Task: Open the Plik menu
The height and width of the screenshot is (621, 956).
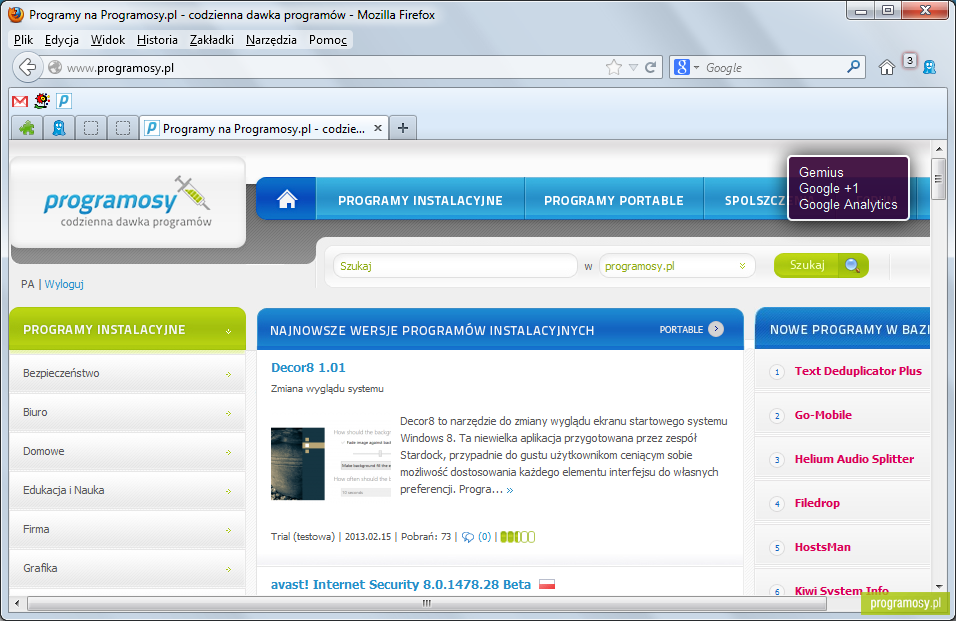Action: click(x=23, y=40)
